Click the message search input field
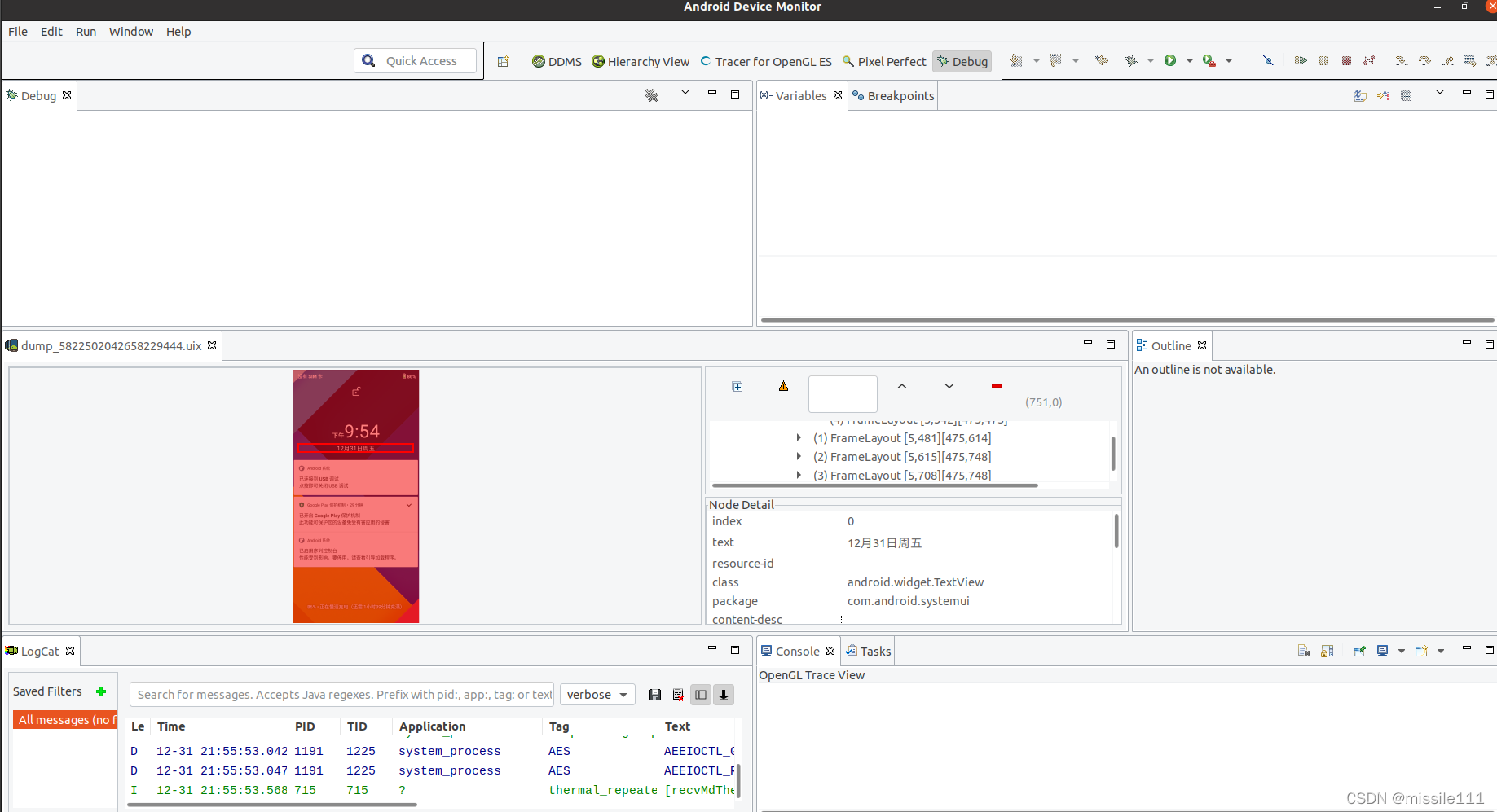This screenshot has height=812, width=1497. (x=342, y=694)
